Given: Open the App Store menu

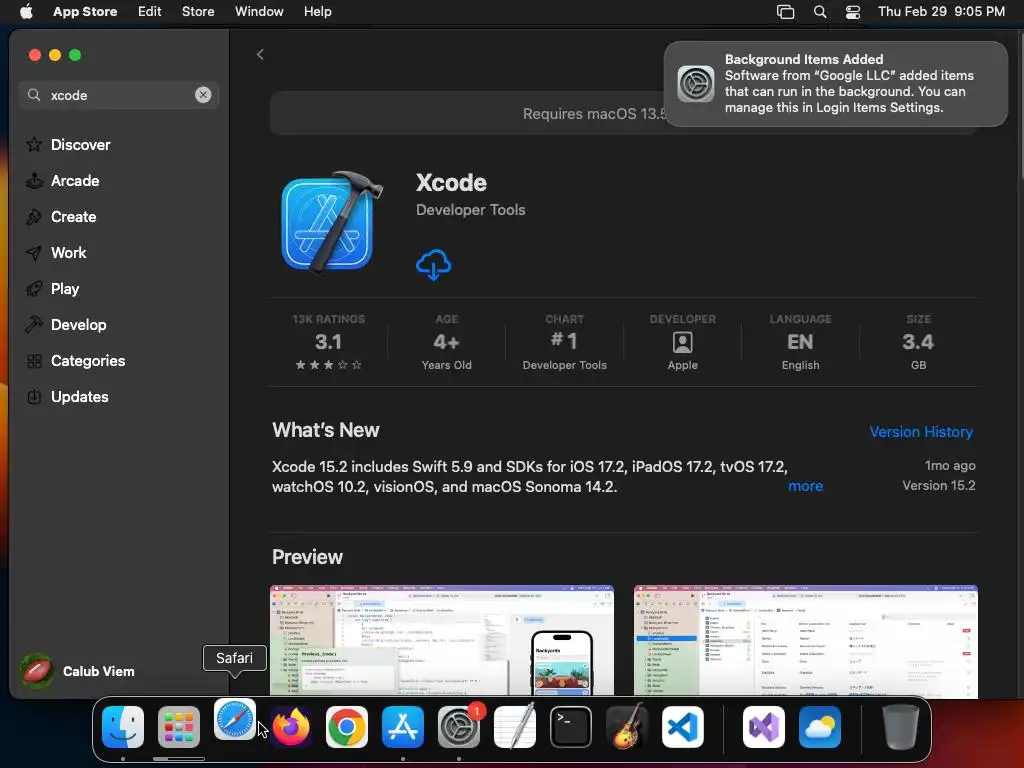Looking at the screenshot, I should tap(85, 12).
